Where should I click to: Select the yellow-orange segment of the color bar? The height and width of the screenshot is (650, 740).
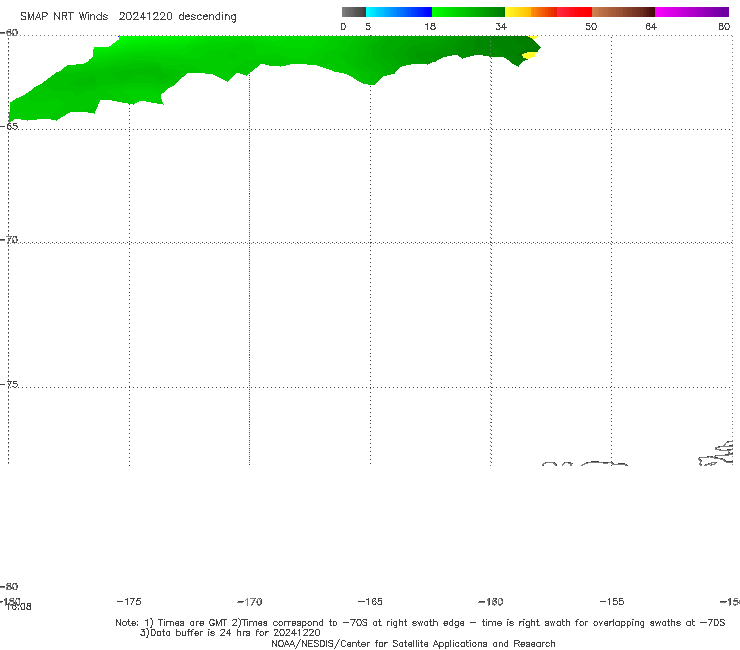coord(530,12)
